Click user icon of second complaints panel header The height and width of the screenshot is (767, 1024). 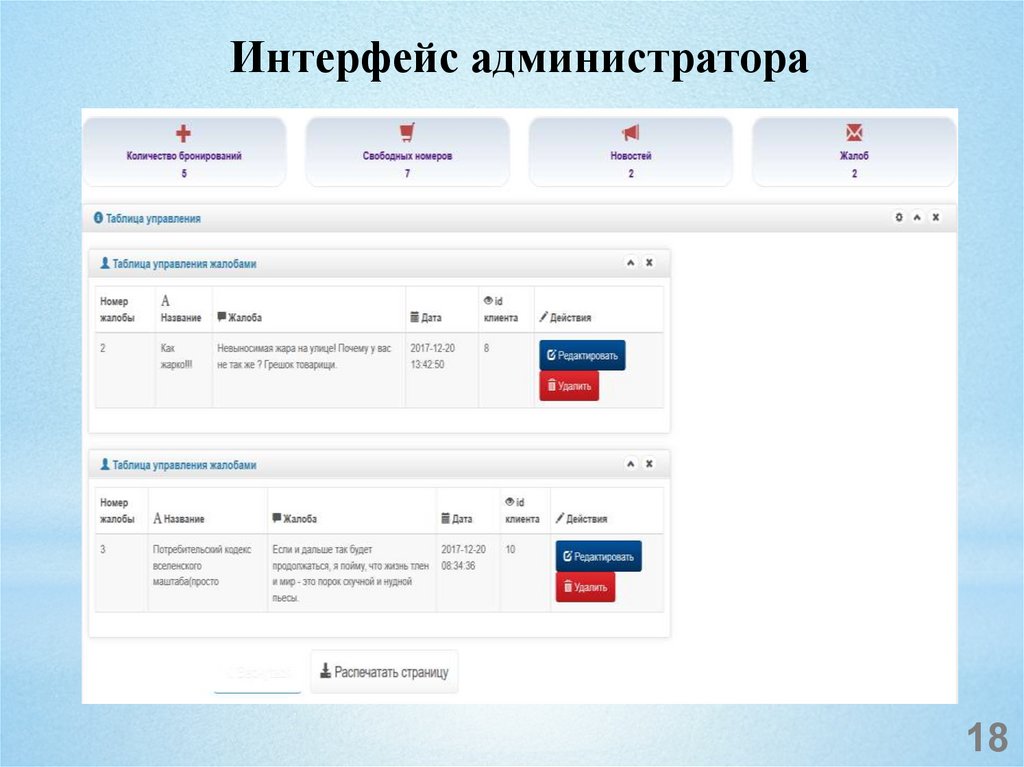[104, 464]
